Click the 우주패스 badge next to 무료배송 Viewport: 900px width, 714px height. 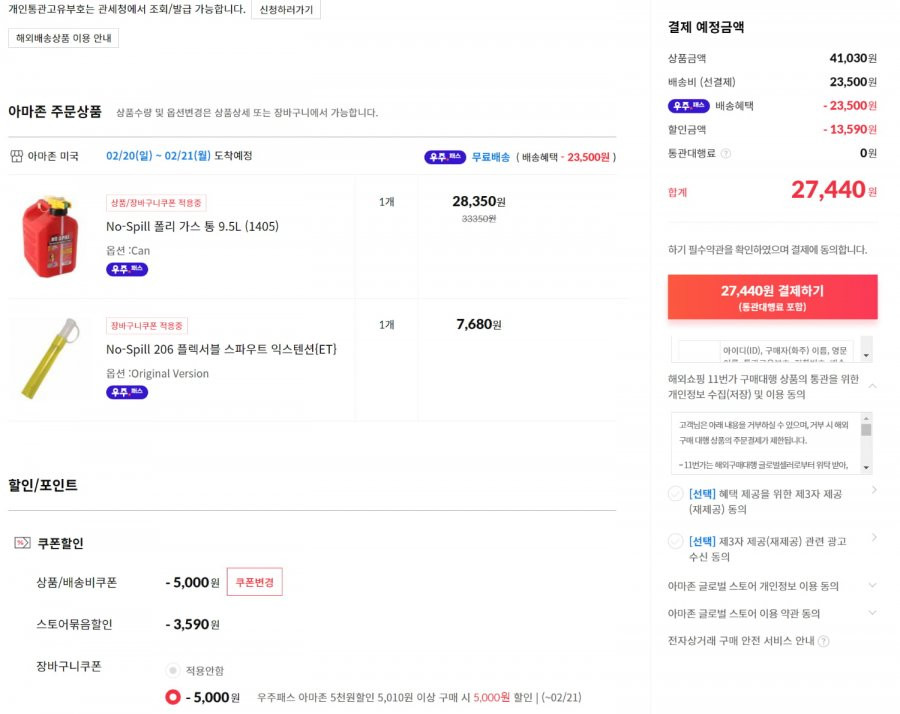click(x=445, y=157)
